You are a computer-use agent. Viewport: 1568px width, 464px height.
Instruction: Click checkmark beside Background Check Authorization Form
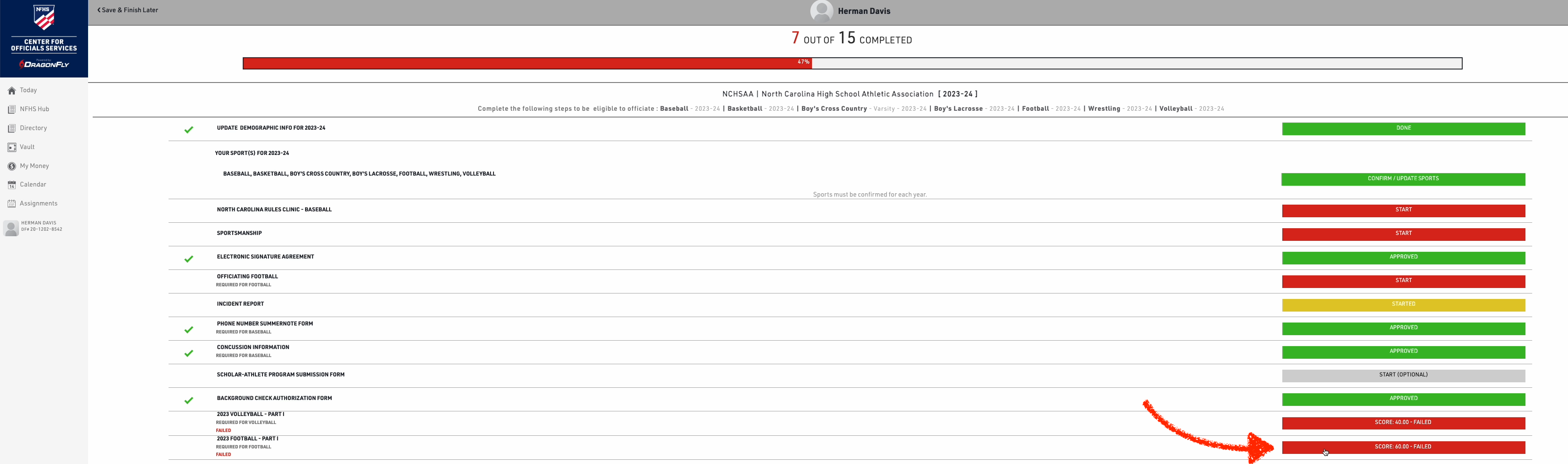[189, 400]
